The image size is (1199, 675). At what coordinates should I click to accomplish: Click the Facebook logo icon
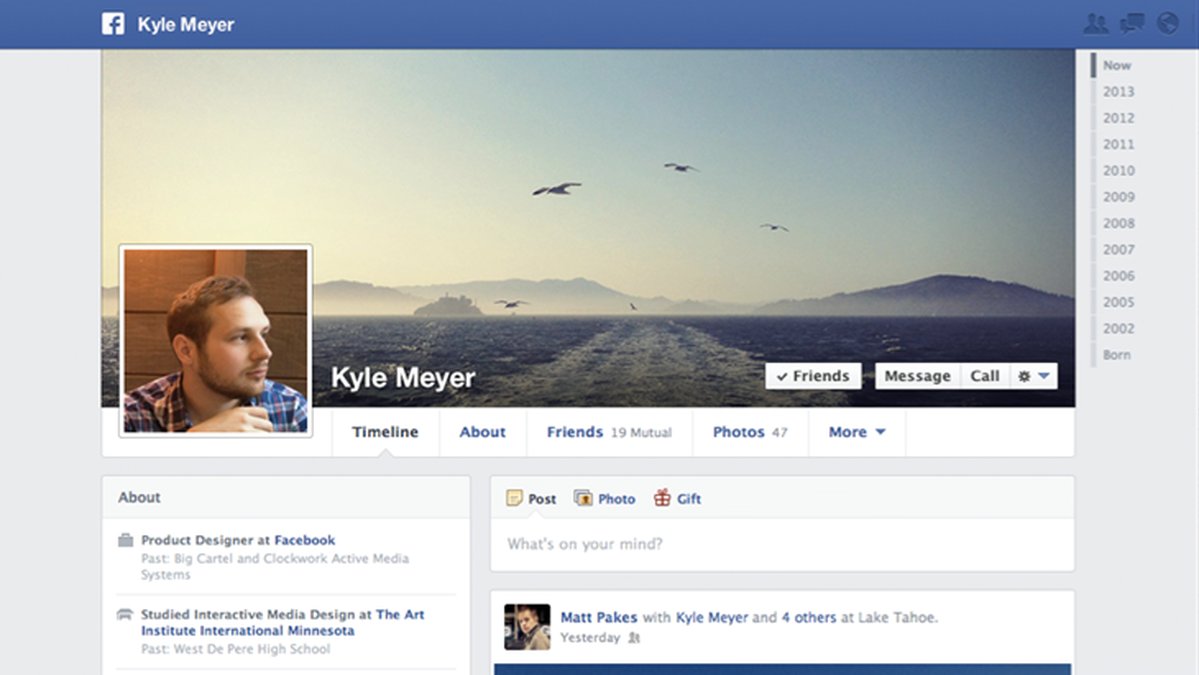(x=113, y=24)
